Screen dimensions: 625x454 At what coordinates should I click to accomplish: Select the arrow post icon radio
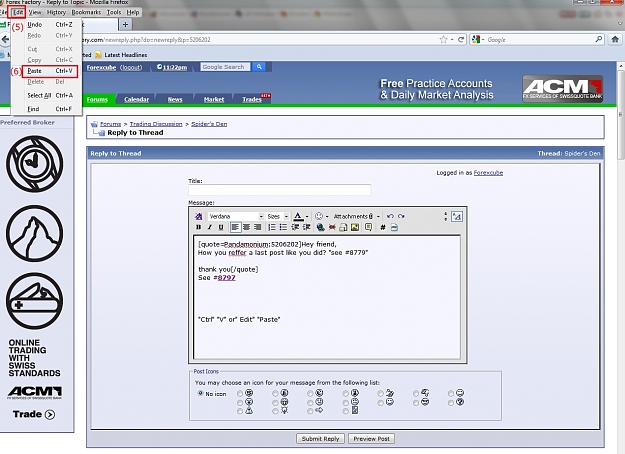tap(310, 411)
